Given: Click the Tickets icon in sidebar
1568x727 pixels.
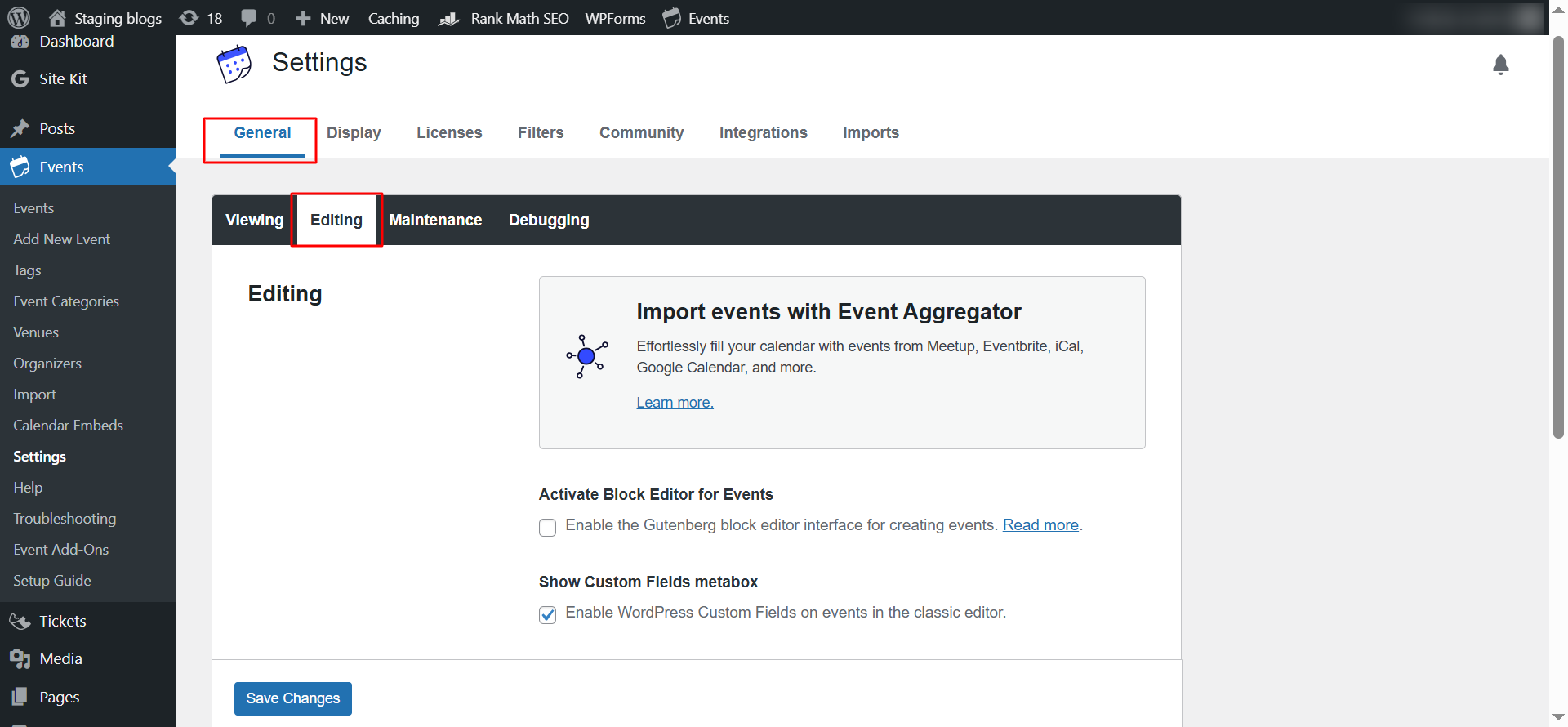Looking at the screenshot, I should click(x=20, y=621).
